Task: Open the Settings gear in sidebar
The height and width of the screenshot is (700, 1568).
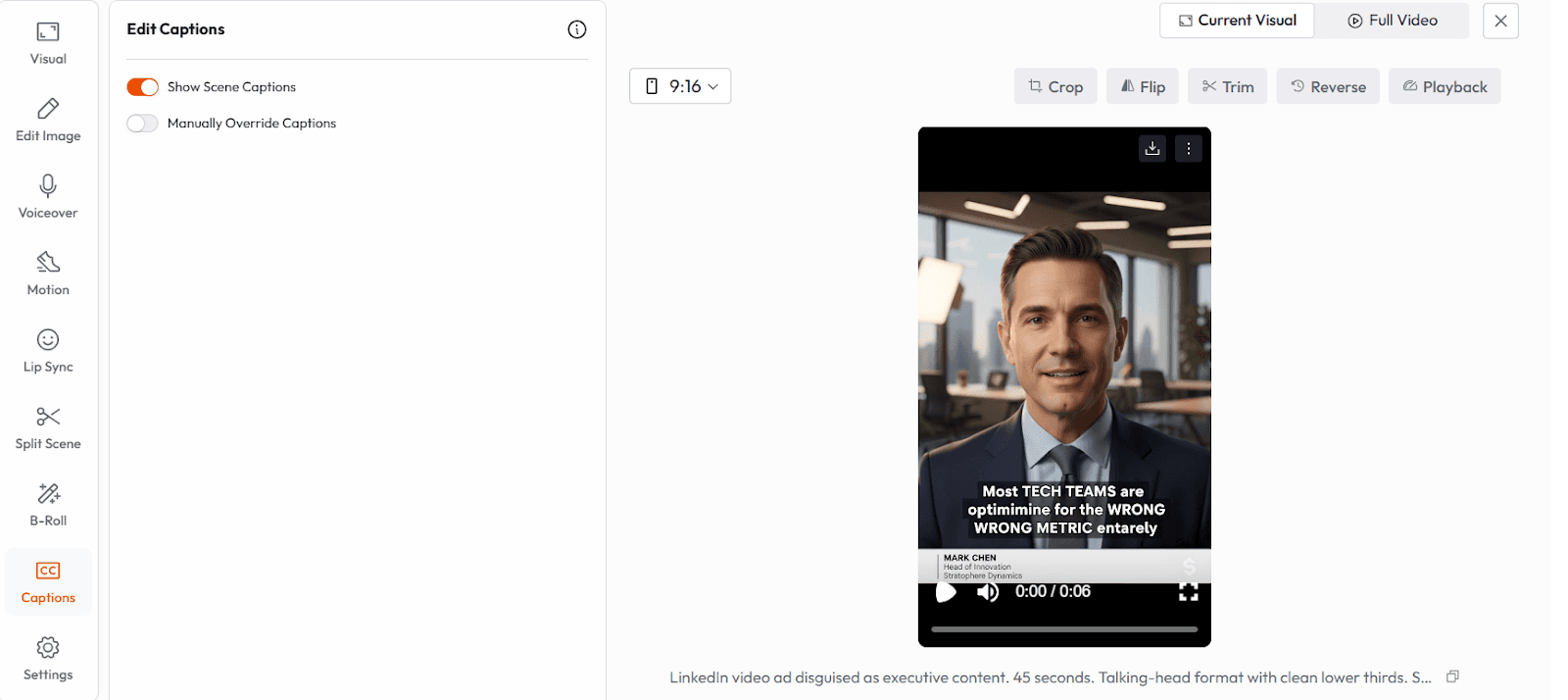Action: pos(48,659)
